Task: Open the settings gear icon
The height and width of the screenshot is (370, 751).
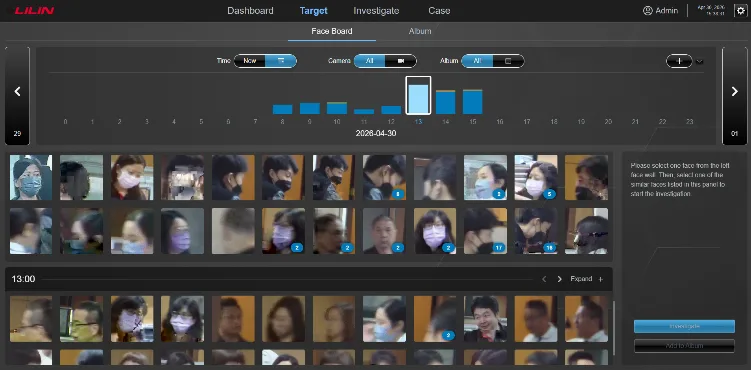Action: (x=740, y=11)
